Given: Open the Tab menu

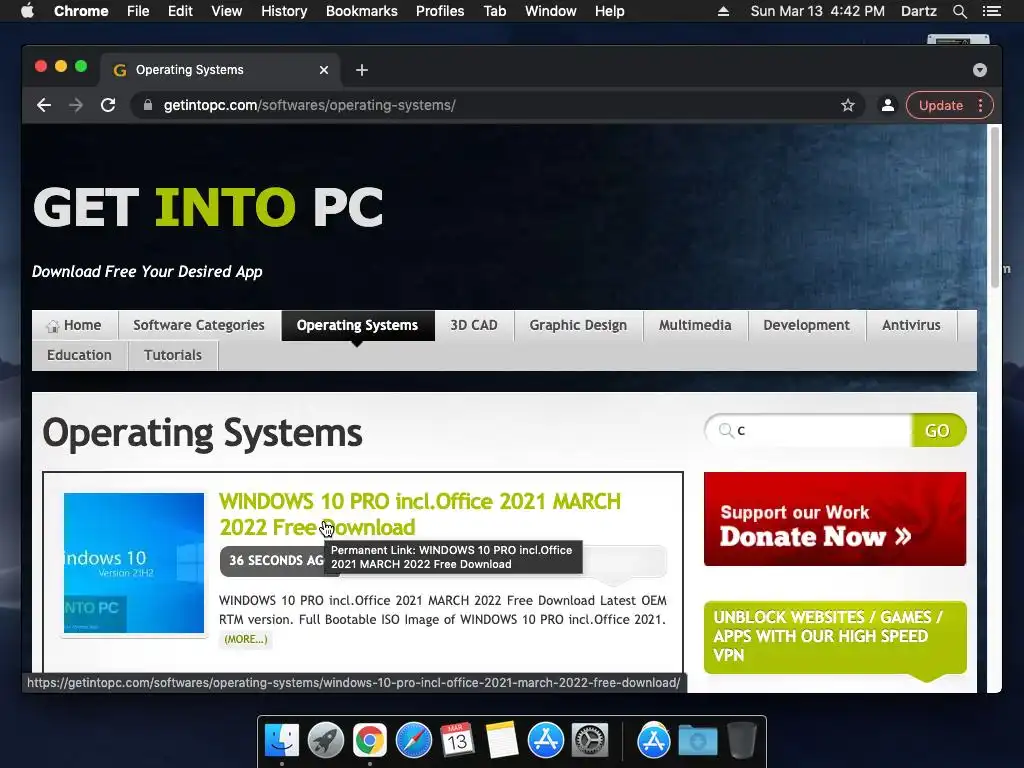Looking at the screenshot, I should click(494, 11).
